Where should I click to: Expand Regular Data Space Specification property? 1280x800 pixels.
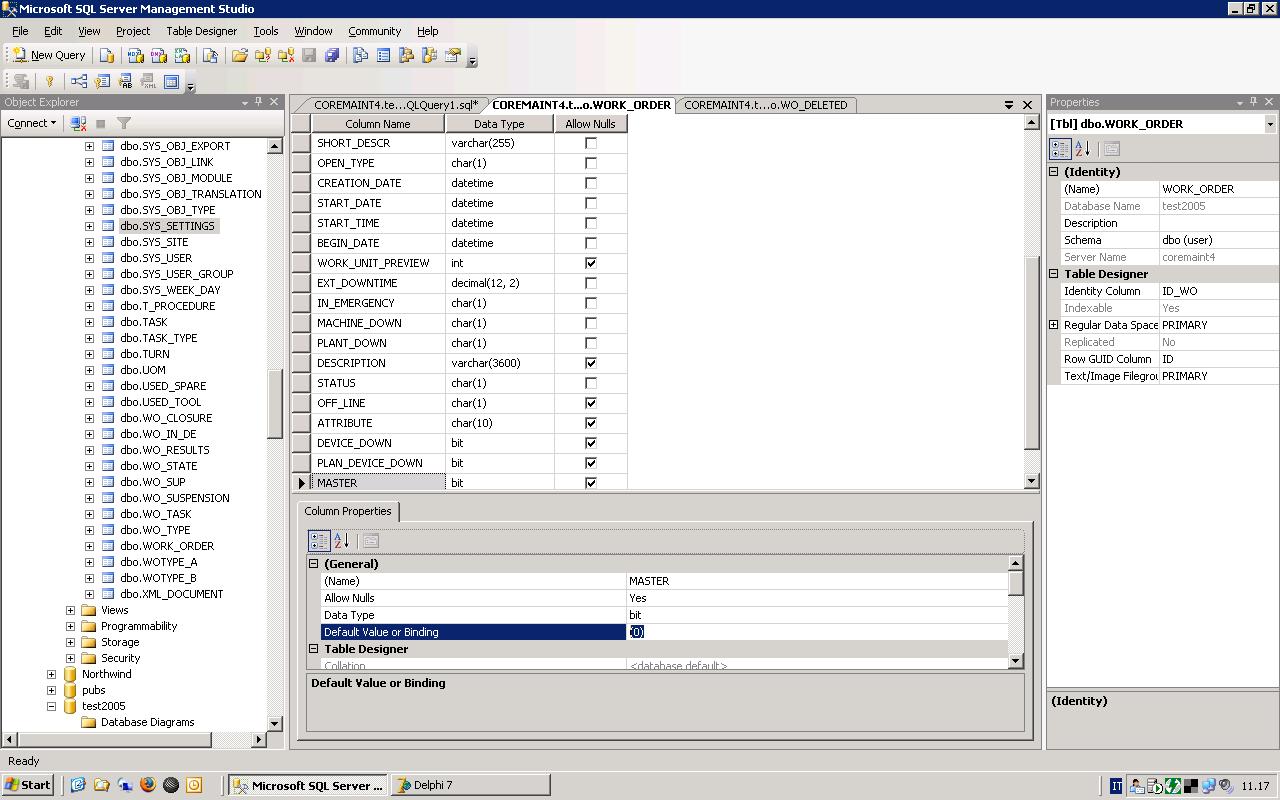pos(1053,325)
